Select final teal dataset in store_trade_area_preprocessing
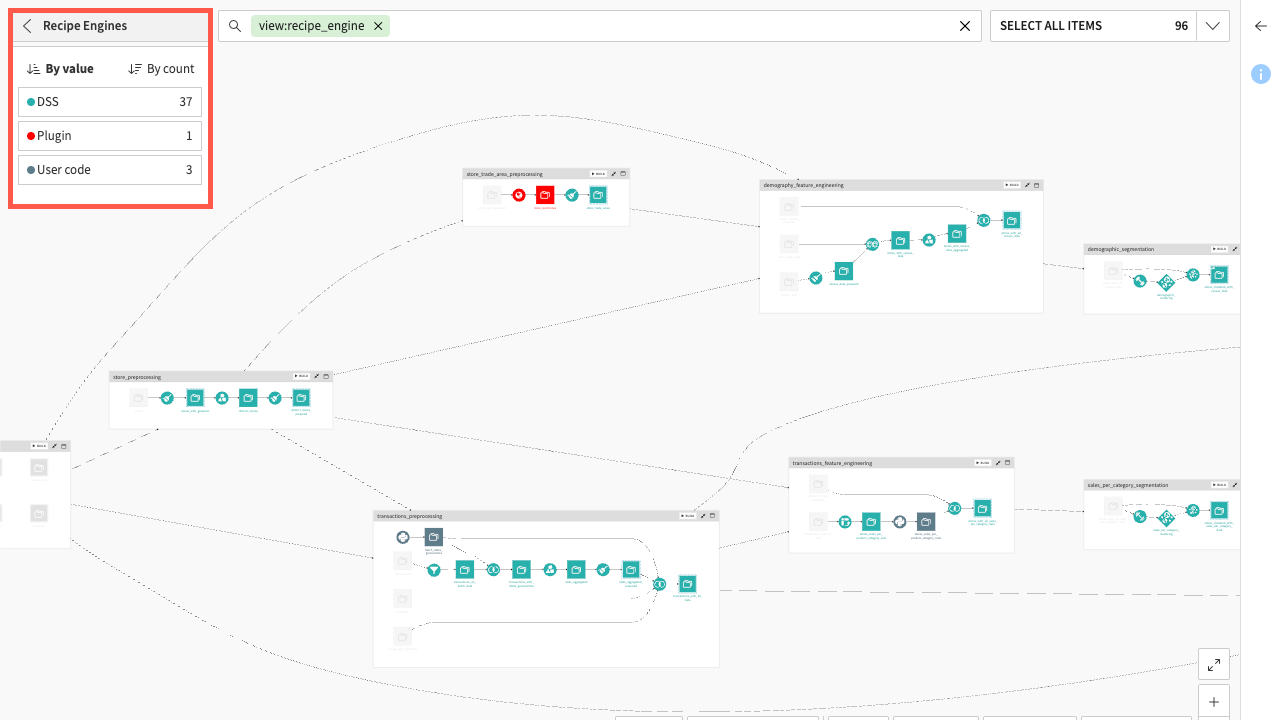Viewport: 1280px width, 720px height. tap(597, 195)
